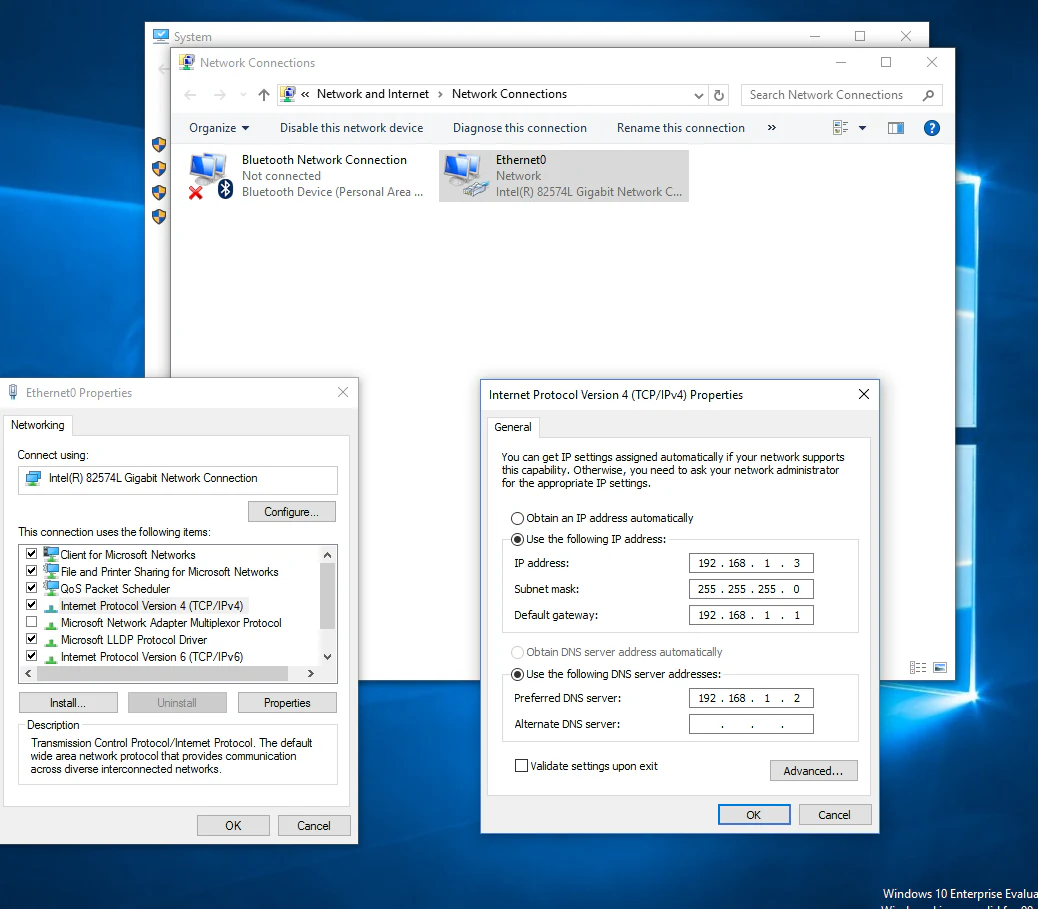Expand the address bar history dropdown

coord(698,95)
